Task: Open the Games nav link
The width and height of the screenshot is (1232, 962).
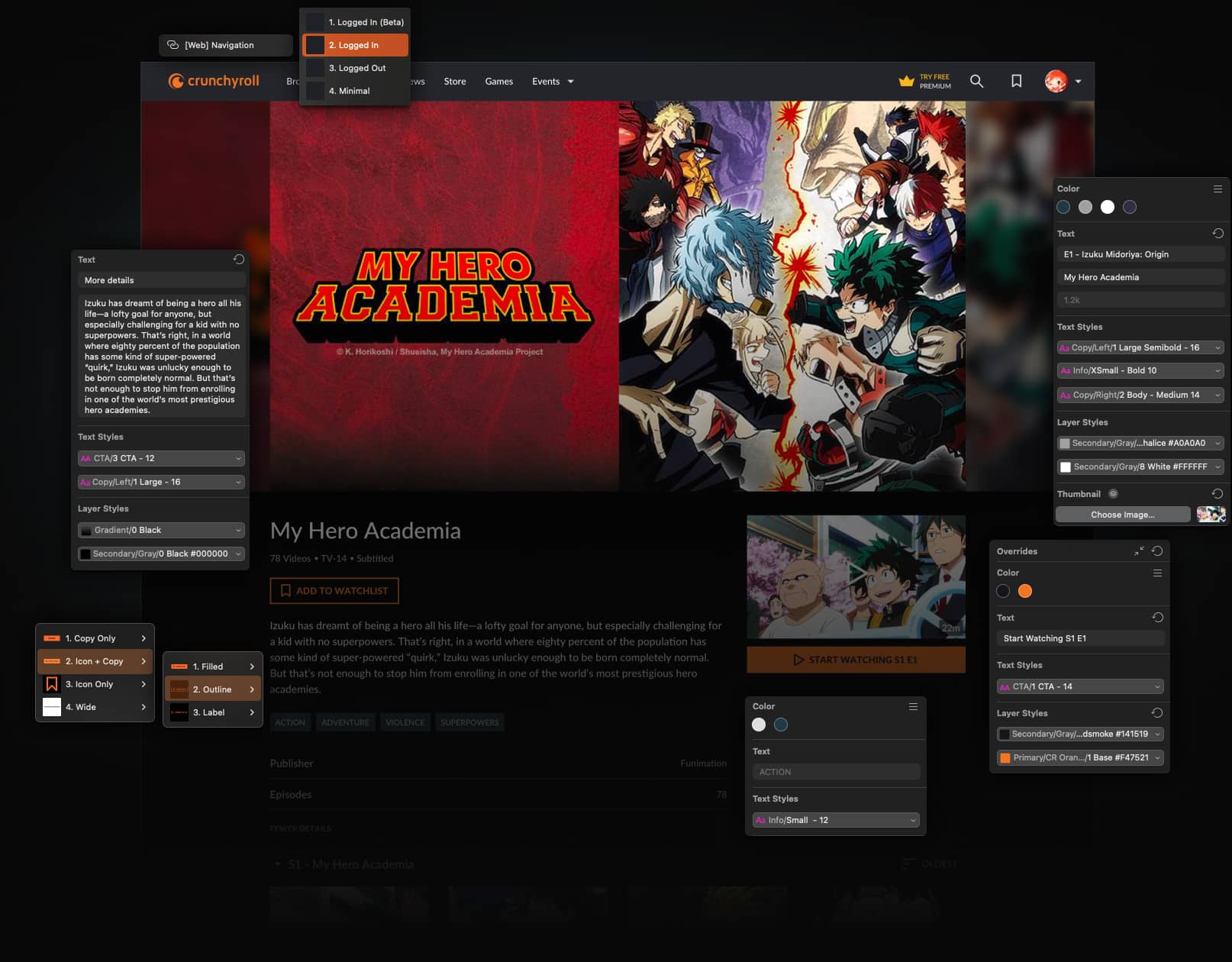Action: click(x=499, y=82)
